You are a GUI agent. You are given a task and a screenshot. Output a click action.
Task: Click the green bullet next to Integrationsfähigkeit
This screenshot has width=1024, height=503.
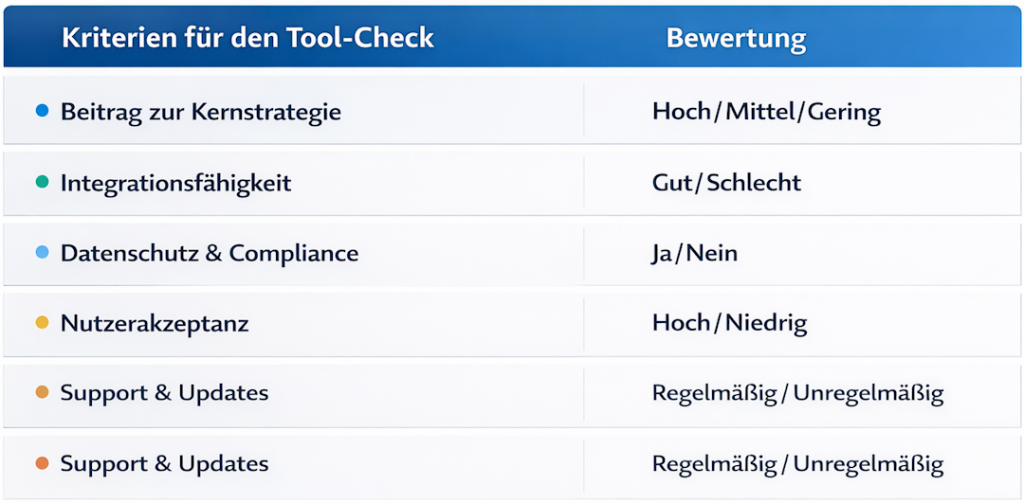pyautogui.click(x=42, y=183)
